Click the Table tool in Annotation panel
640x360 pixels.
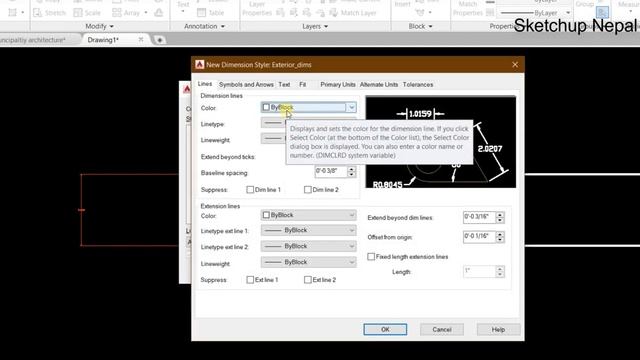[210, 13]
